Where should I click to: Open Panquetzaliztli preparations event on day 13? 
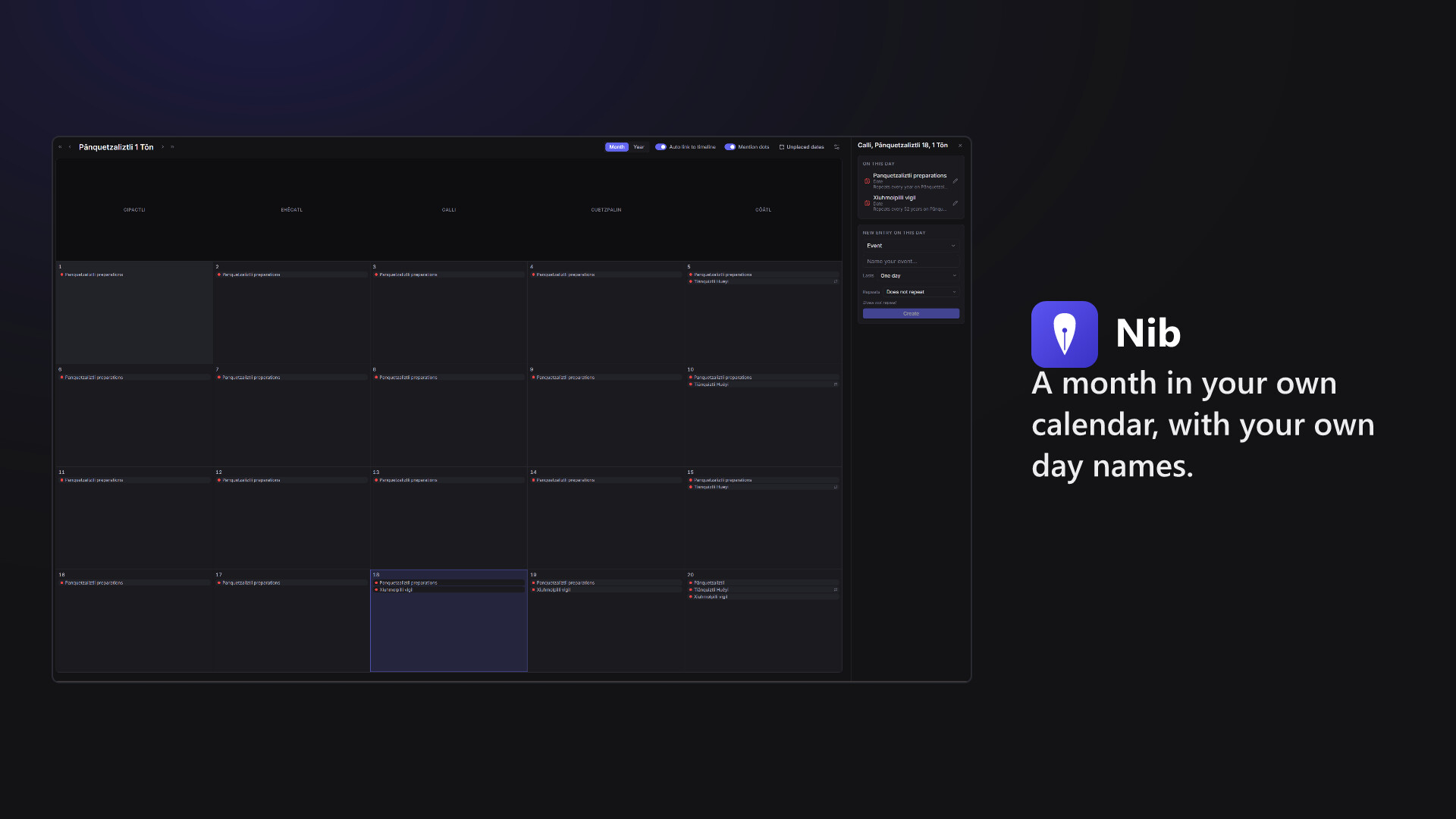449,480
